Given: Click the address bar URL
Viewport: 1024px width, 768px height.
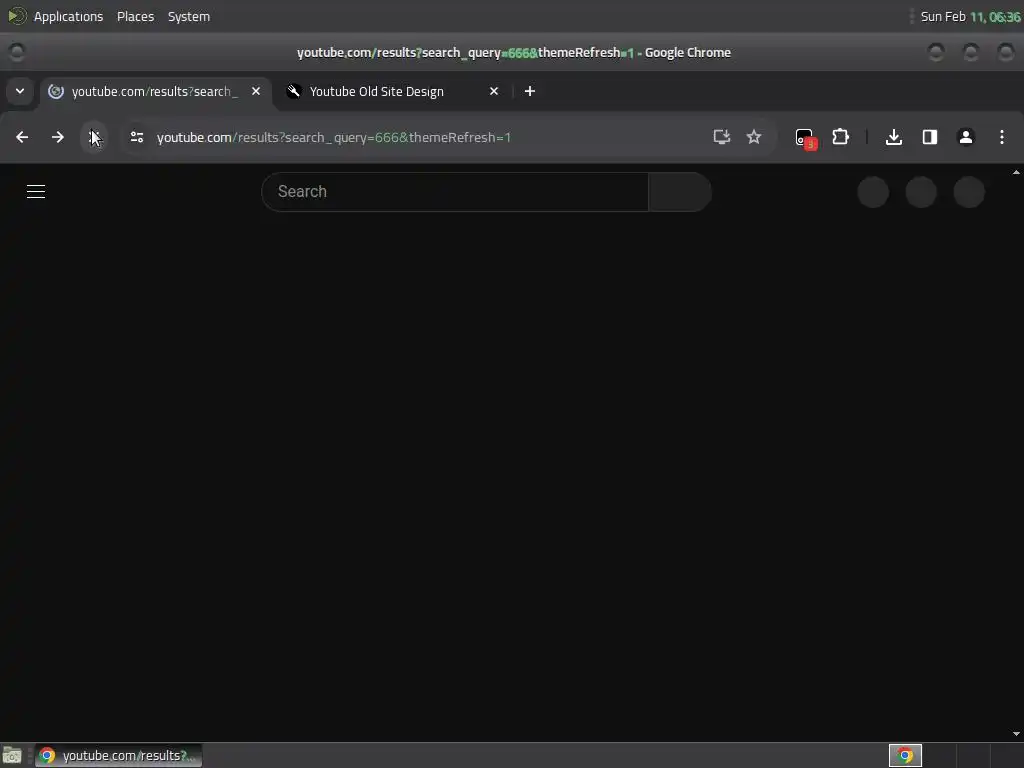Looking at the screenshot, I should pyautogui.click(x=334, y=137).
